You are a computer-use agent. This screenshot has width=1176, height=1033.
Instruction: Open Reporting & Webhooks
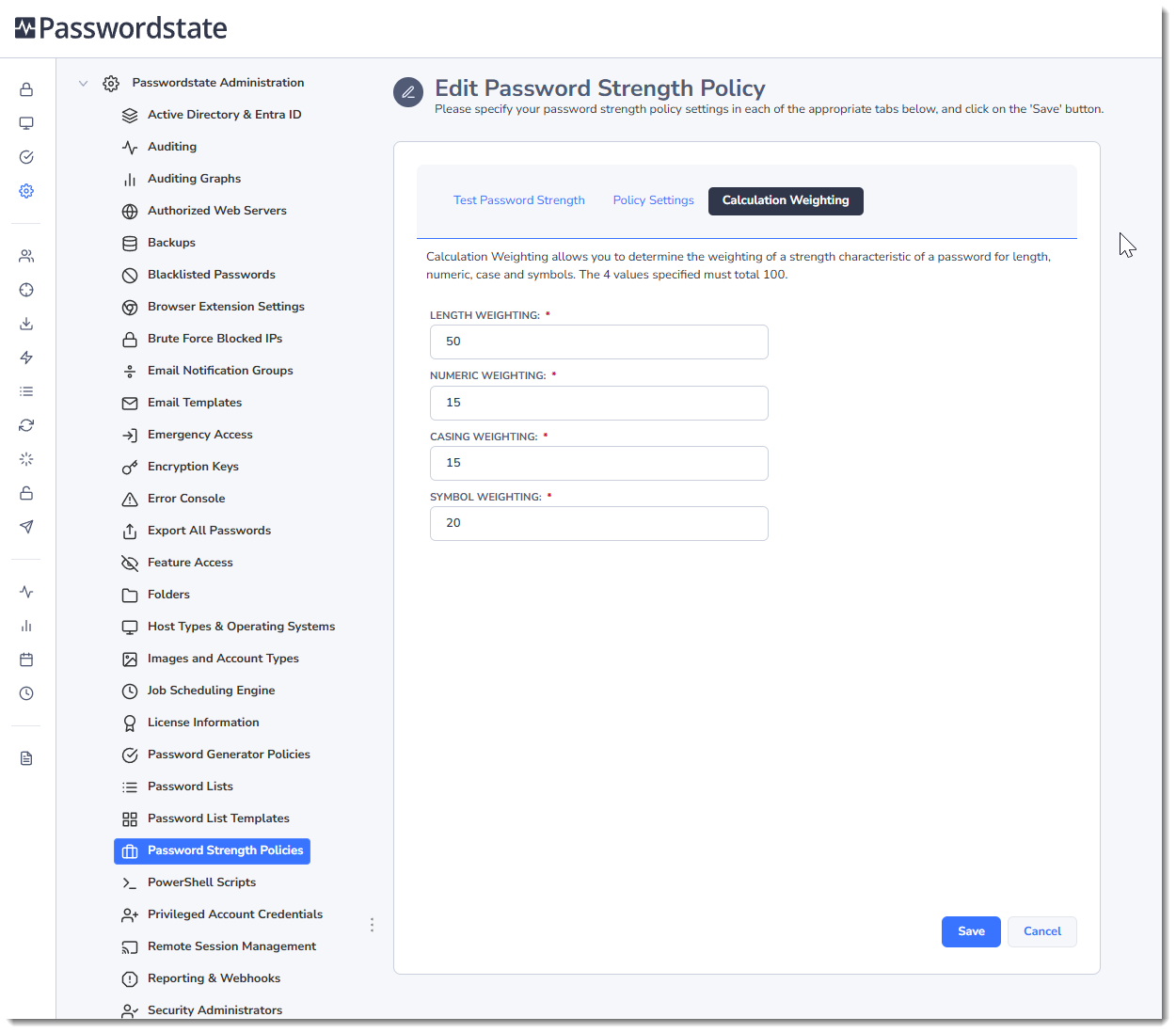(x=214, y=978)
